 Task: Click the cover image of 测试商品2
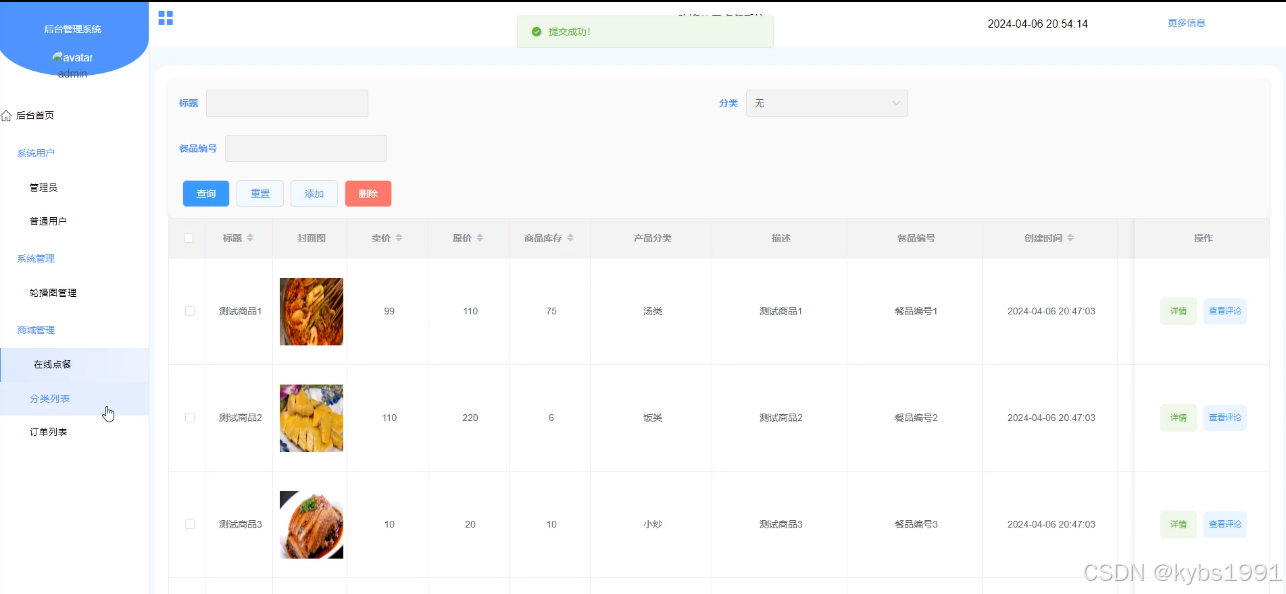click(x=311, y=418)
